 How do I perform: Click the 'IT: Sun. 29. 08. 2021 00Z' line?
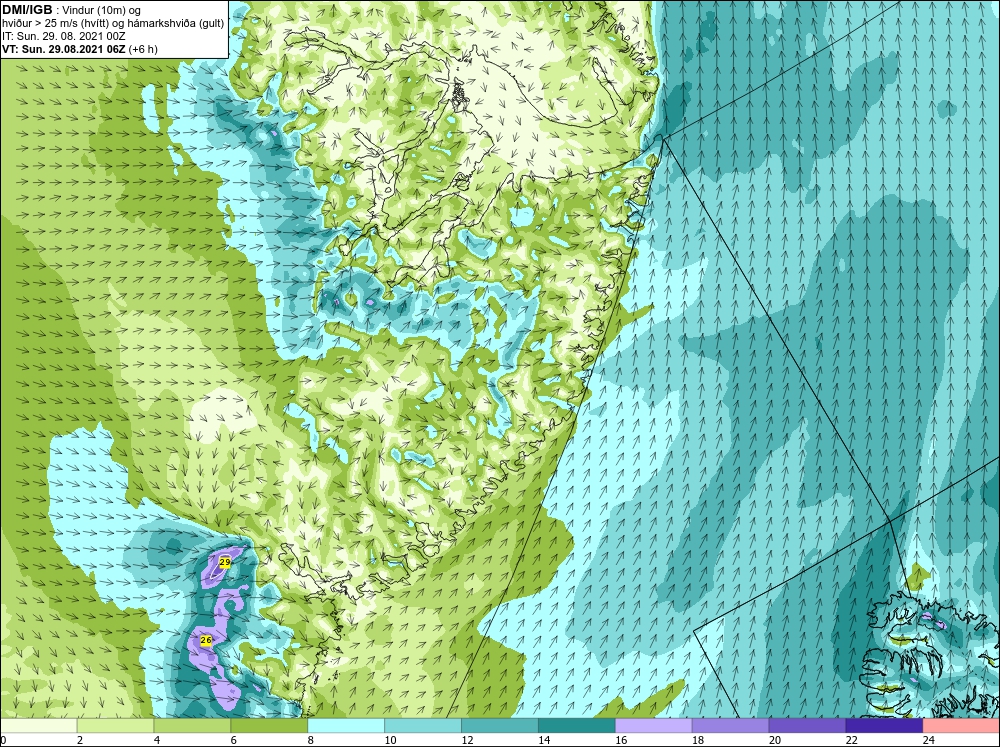[63, 36]
